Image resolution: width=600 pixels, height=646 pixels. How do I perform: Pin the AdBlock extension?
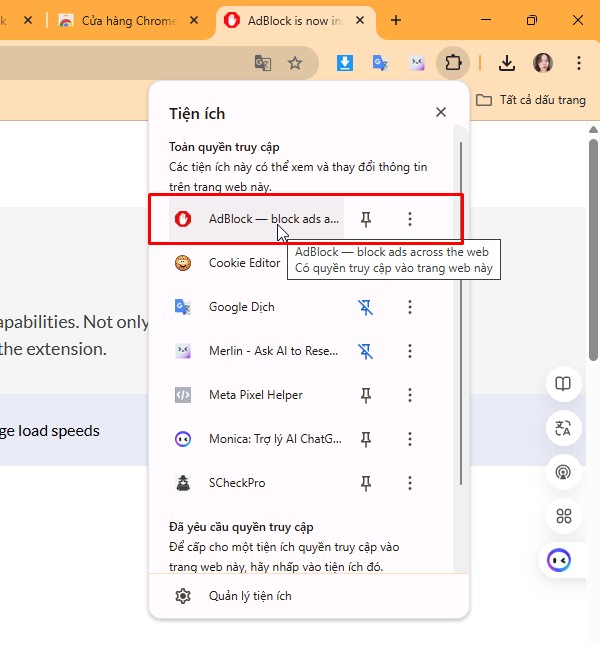pyautogui.click(x=366, y=219)
